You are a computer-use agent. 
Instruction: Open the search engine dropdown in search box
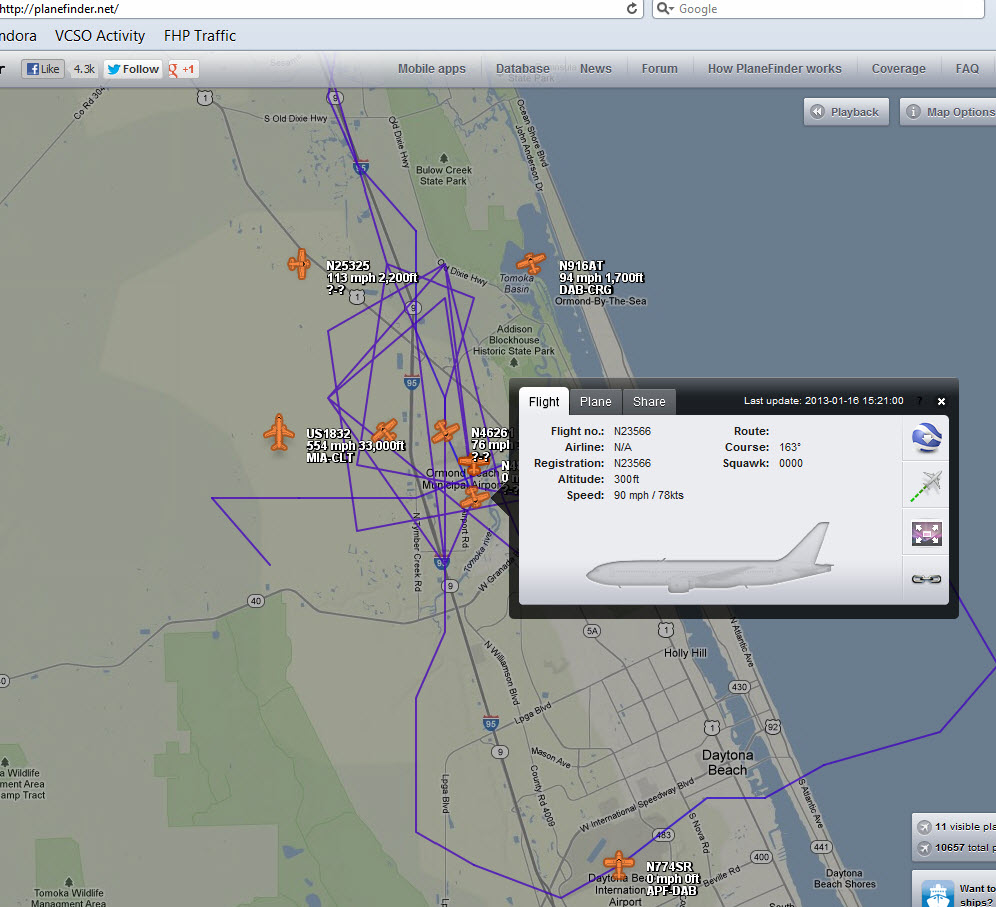point(667,9)
